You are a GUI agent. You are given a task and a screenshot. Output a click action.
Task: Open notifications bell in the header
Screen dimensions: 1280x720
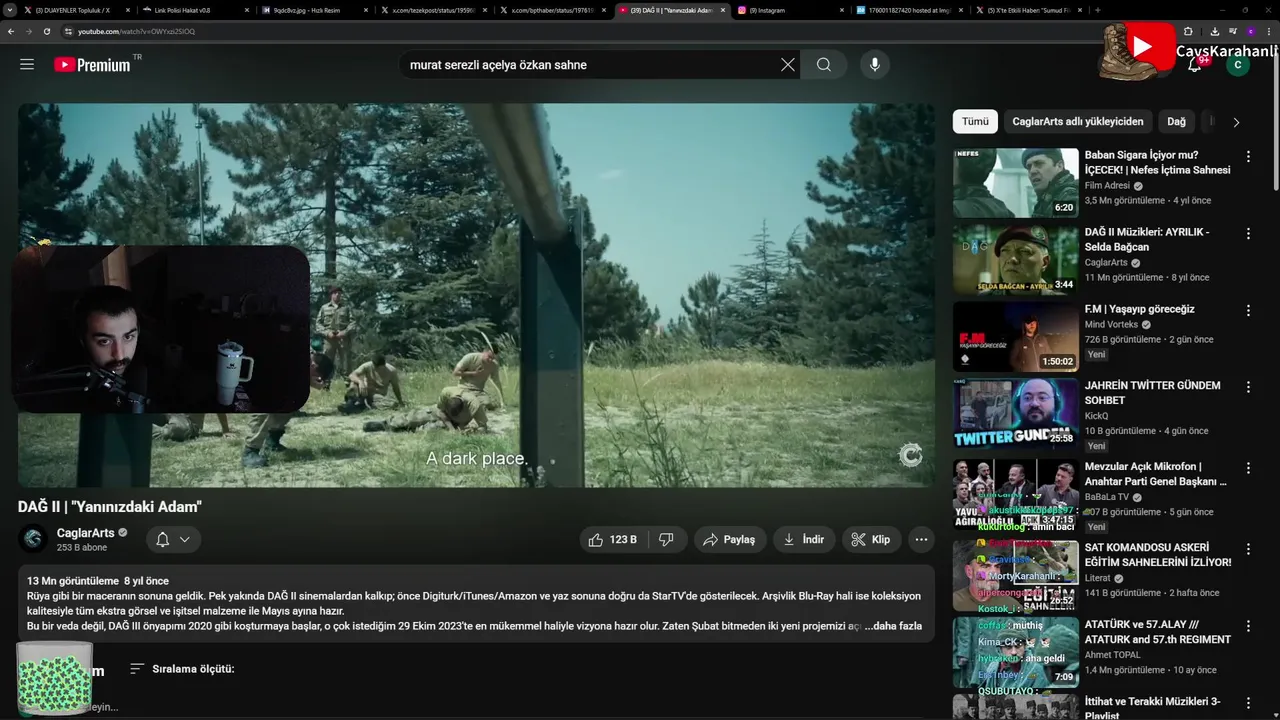[x=1195, y=65]
